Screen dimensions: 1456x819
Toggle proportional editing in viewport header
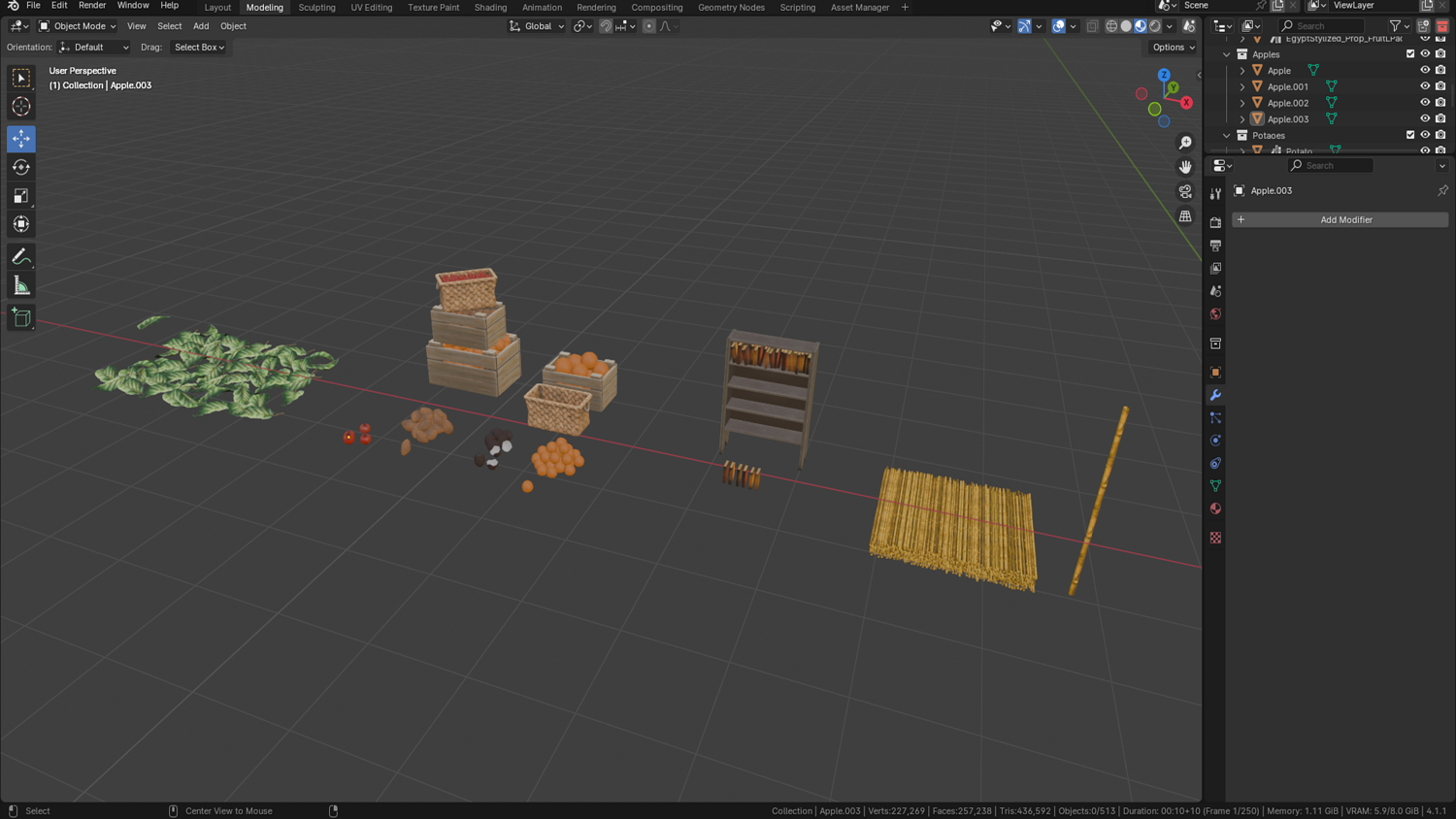coord(649,26)
